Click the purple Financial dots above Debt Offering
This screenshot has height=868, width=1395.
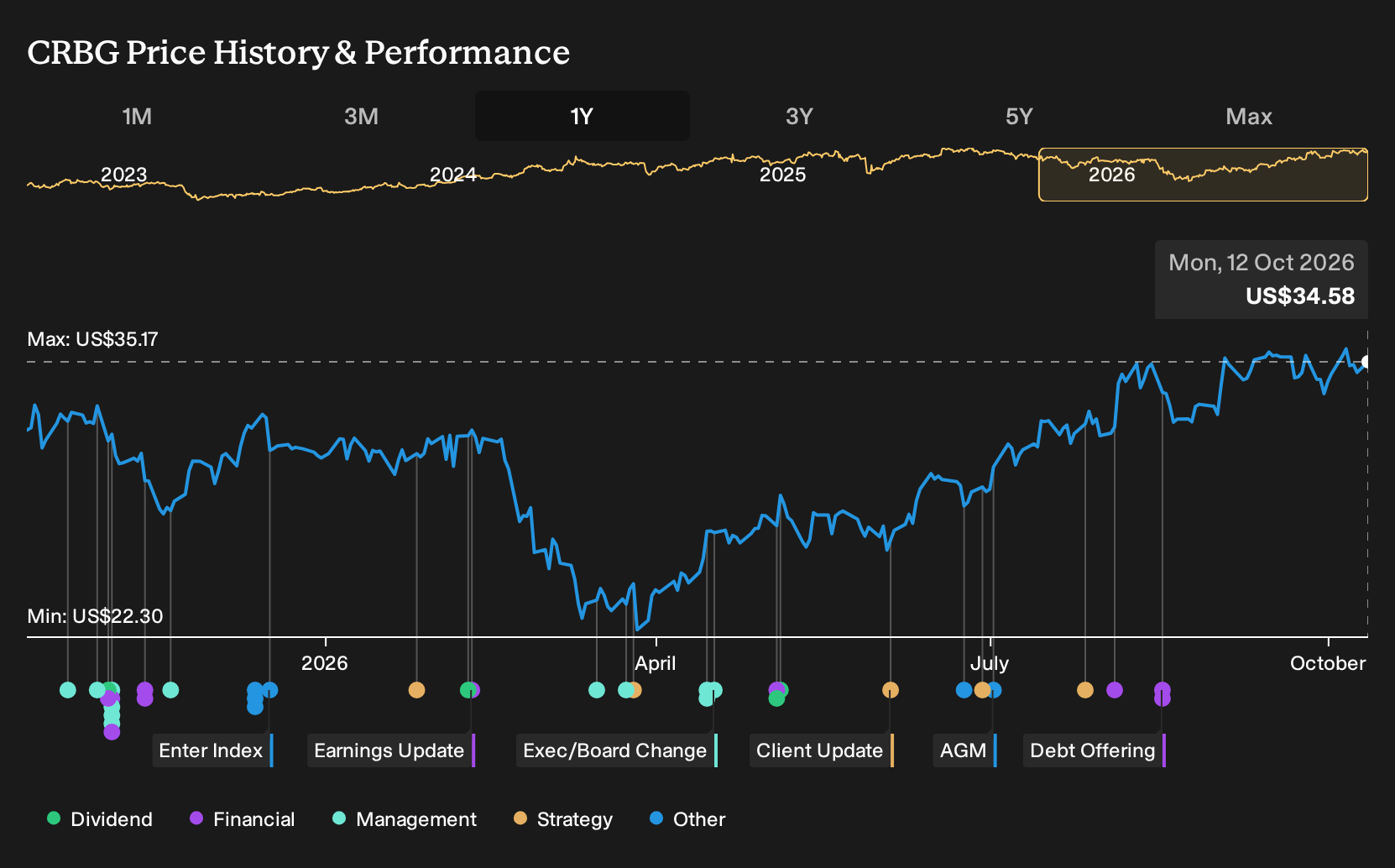(1162, 693)
